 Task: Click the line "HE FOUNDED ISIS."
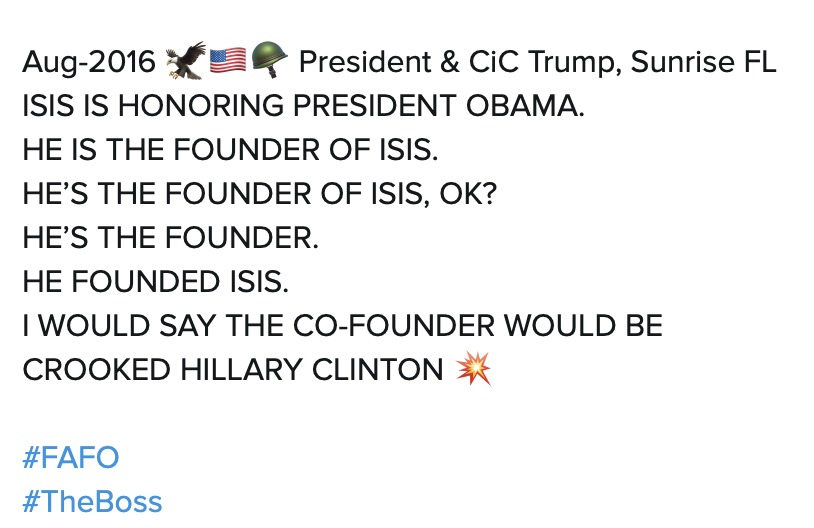[x=155, y=282]
